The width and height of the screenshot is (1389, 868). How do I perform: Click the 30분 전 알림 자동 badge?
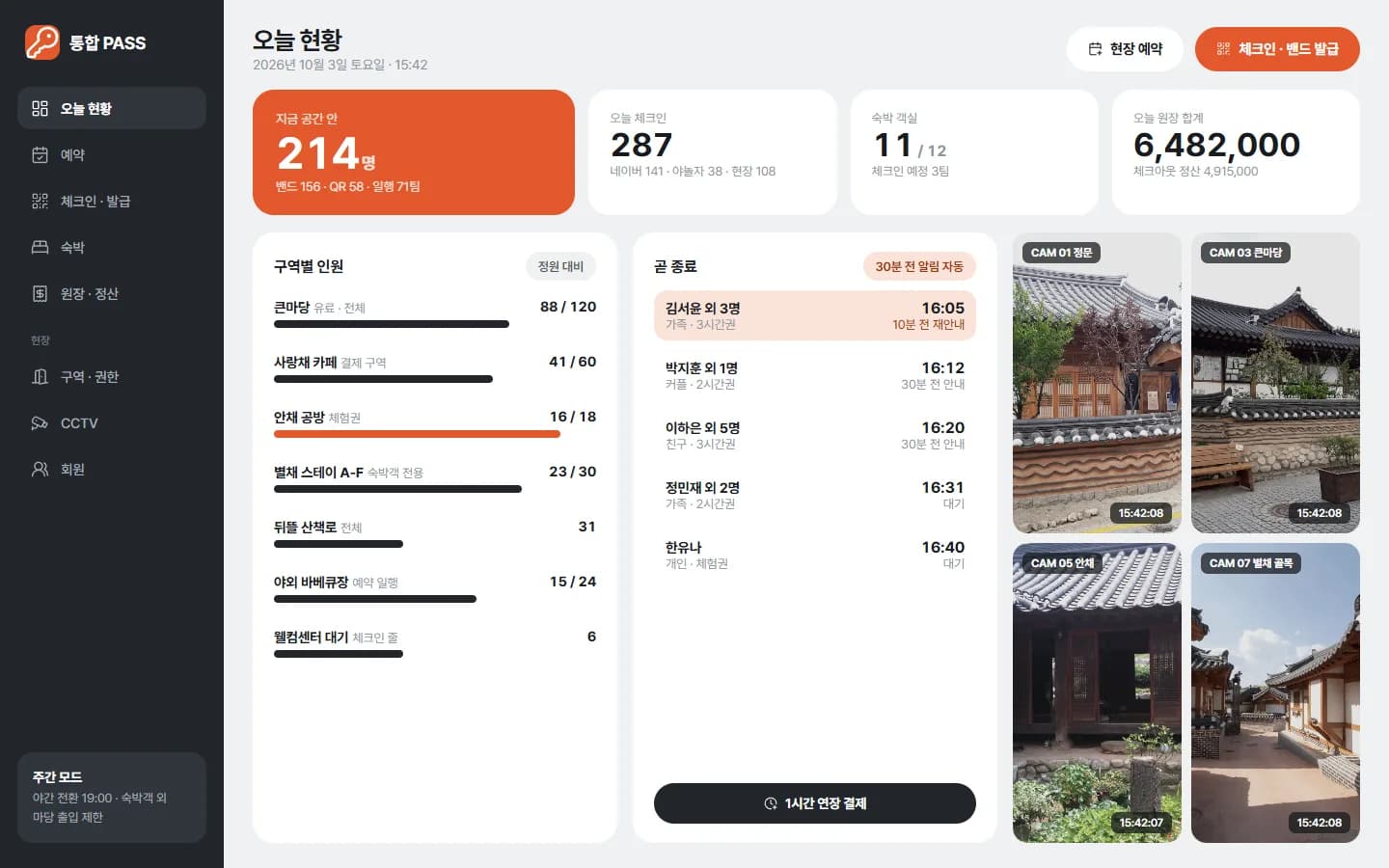coord(919,266)
